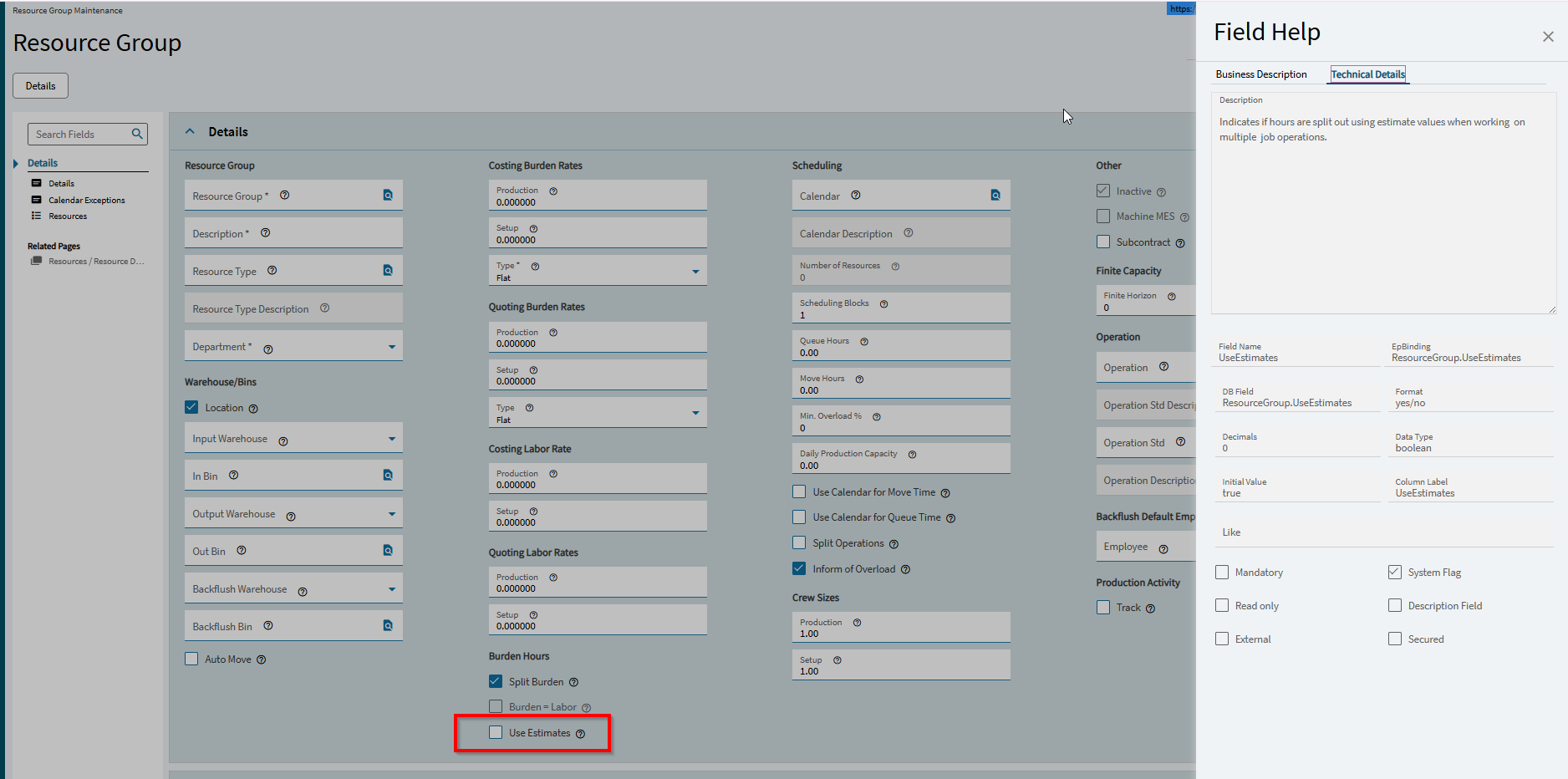Enable the Auto Move checkbox

click(191, 659)
